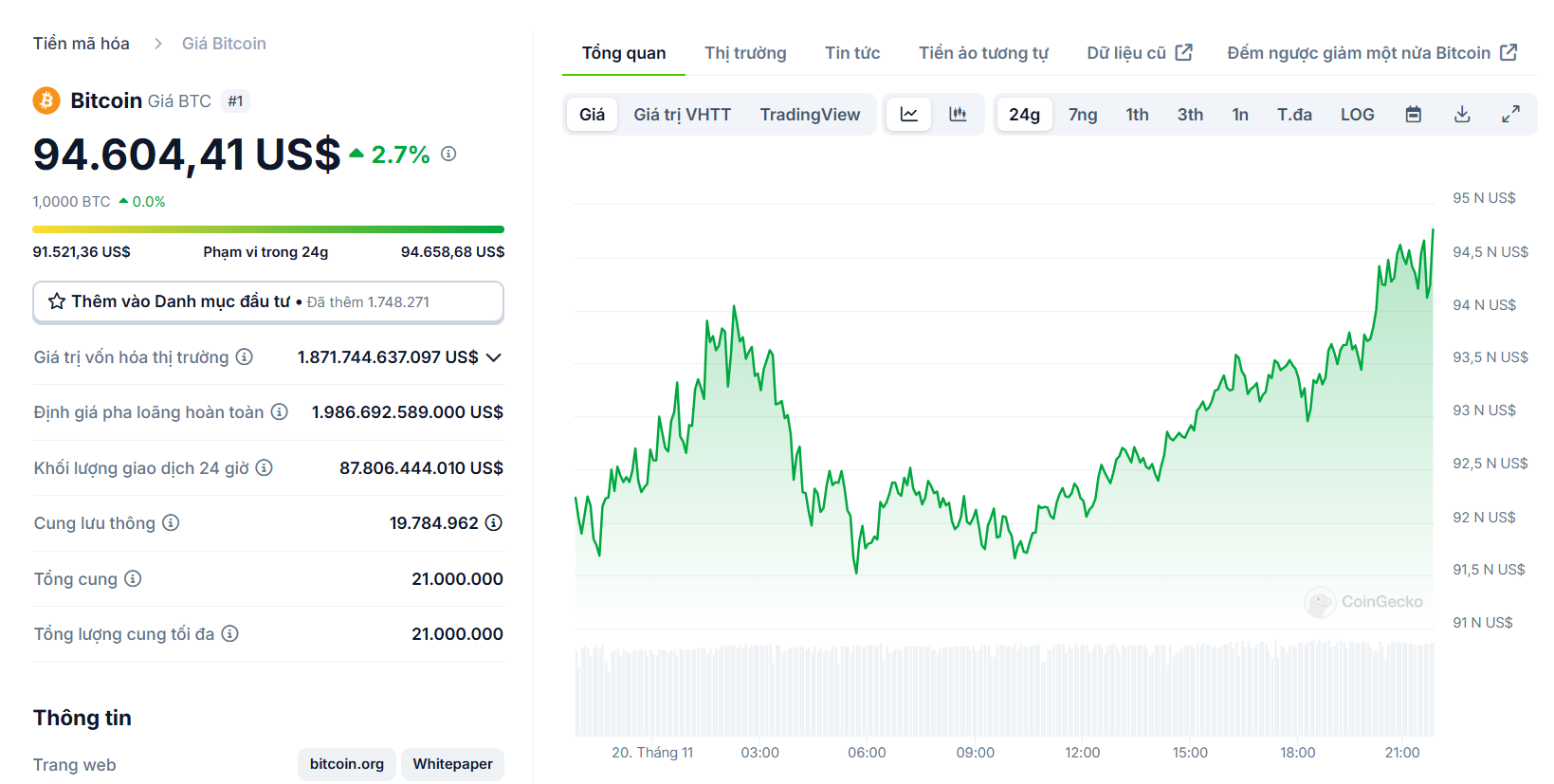Click the 94.604,41 US$ price text
Screen dimensions: 1554x784
pos(187,155)
